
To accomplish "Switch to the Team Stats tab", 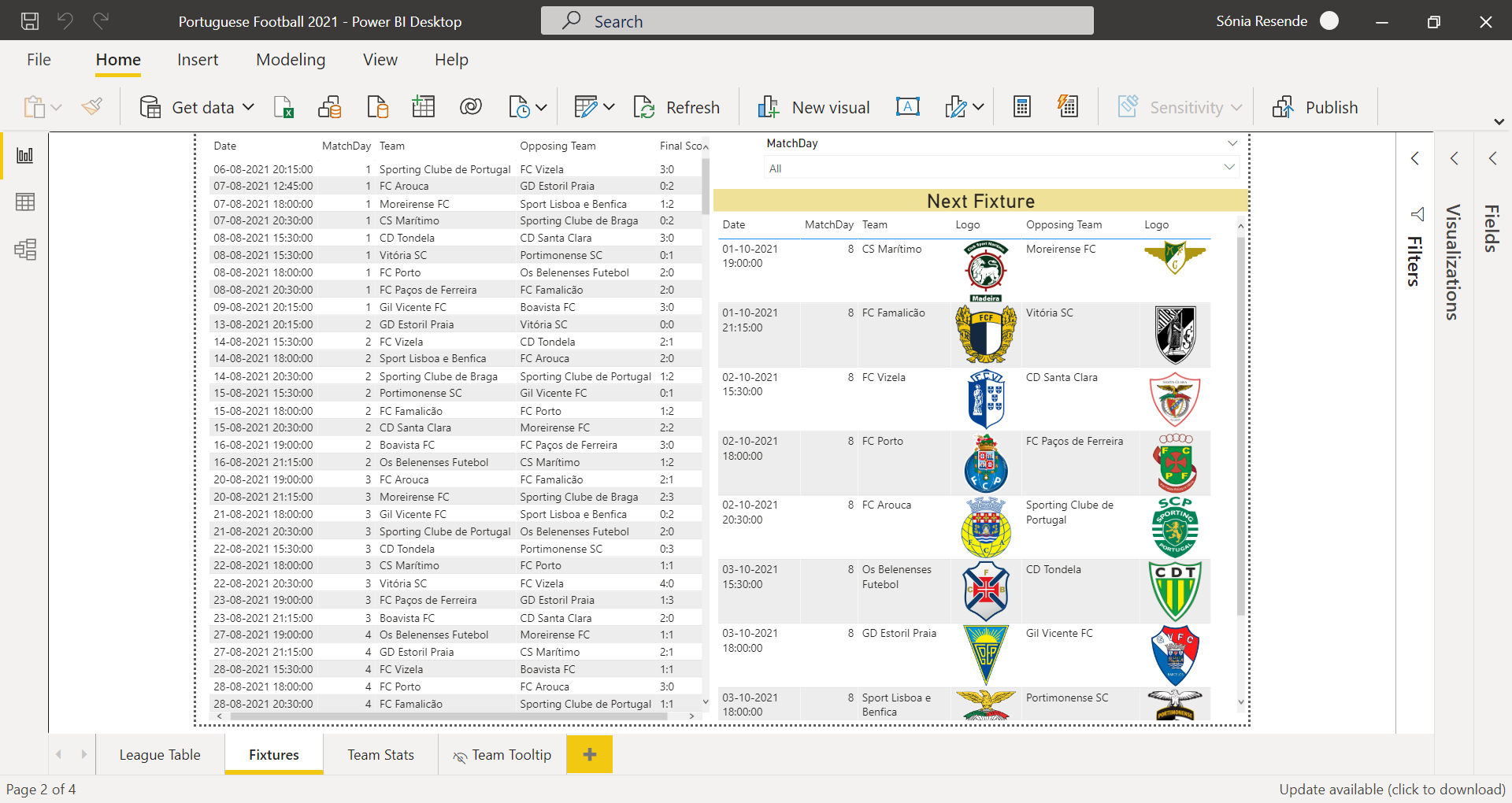I will (x=380, y=754).
